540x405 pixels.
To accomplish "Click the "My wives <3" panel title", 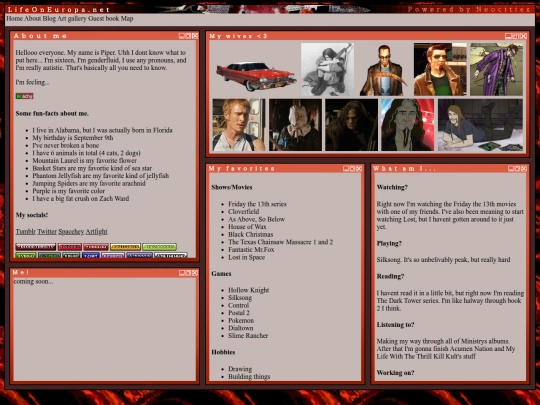I will point(238,36).
